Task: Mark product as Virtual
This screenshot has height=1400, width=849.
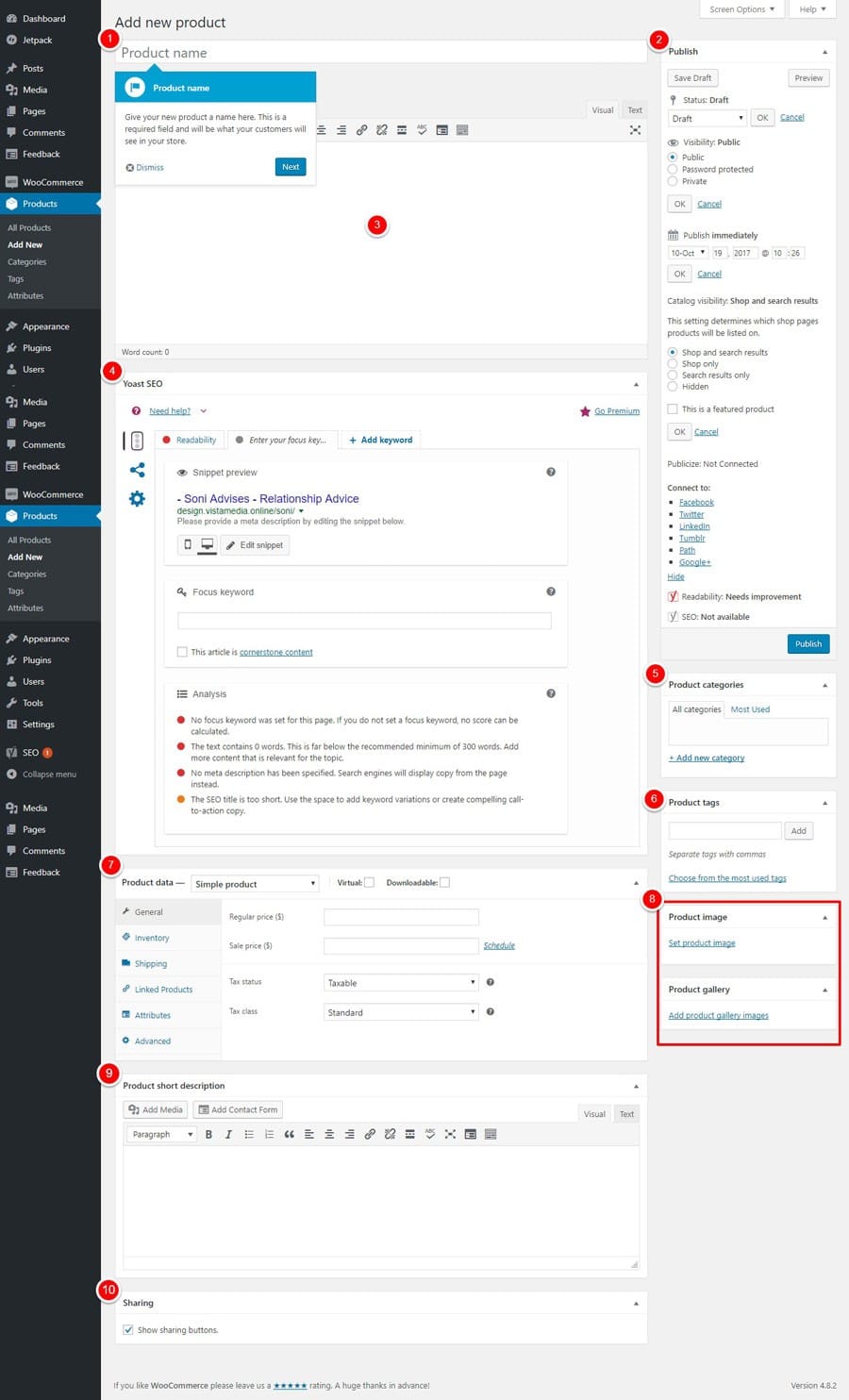Action: click(368, 882)
